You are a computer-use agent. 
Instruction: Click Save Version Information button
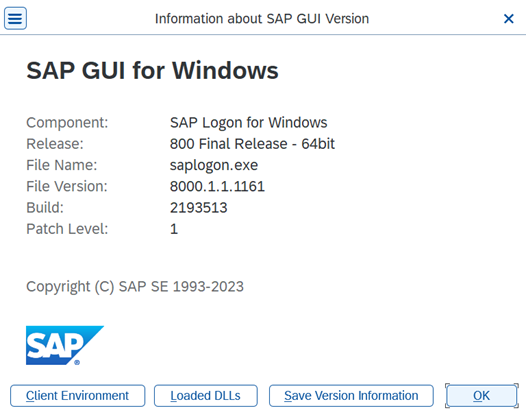[351, 396]
